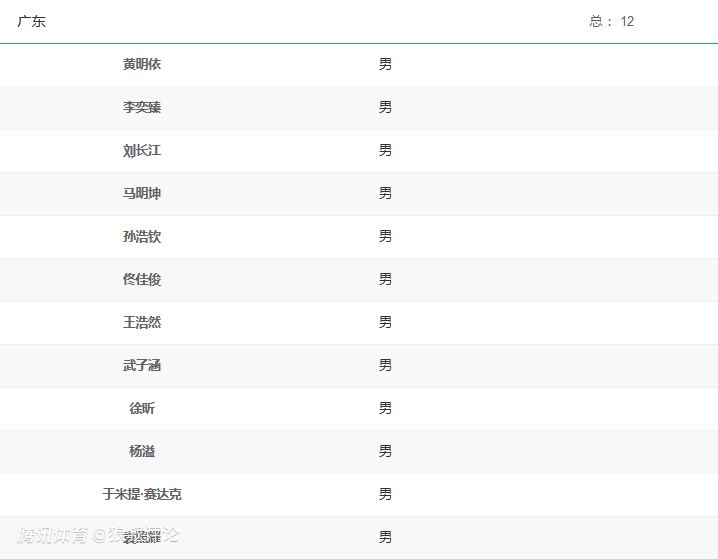Choose player 杨溢 in the list
The width and height of the screenshot is (718, 559).
coord(142,451)
